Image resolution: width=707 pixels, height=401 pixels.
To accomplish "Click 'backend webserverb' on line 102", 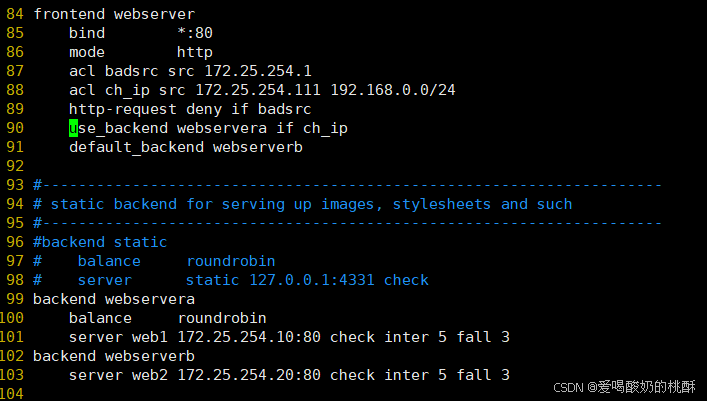I will [114, 356].
